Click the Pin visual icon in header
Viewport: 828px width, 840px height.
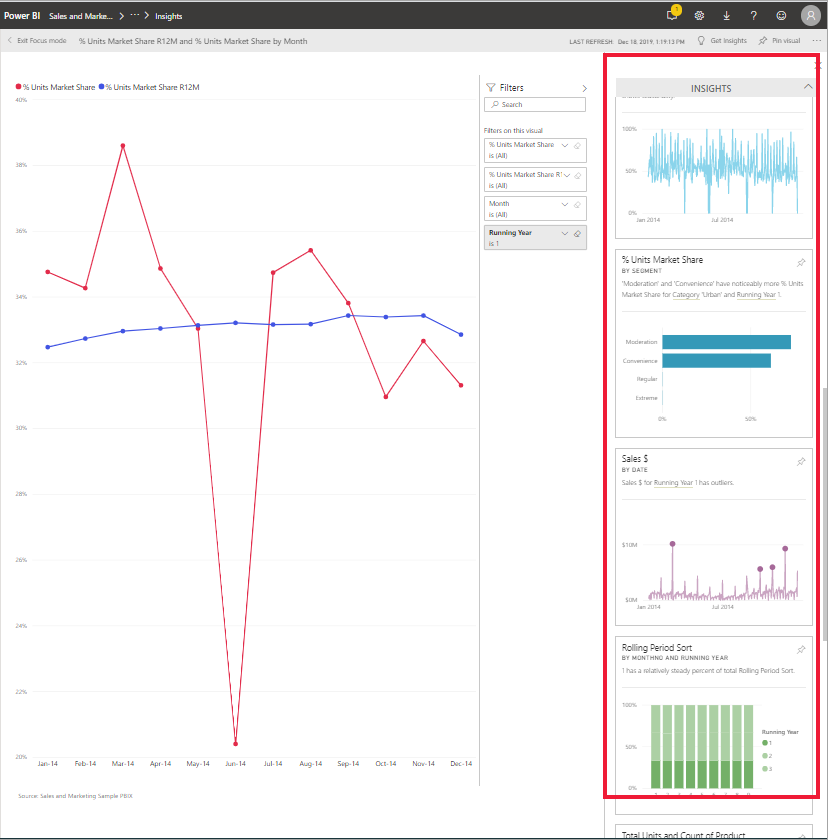pyautogui.click(x=760, y=40)
